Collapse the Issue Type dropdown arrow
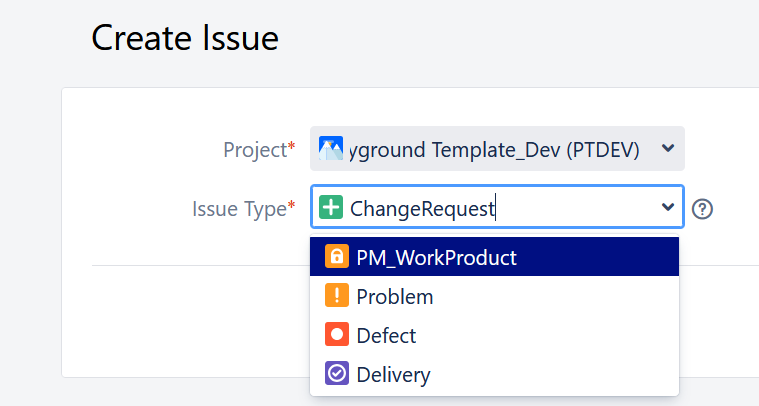This screenshot has height=406, width=759. [x=668, y=208]
